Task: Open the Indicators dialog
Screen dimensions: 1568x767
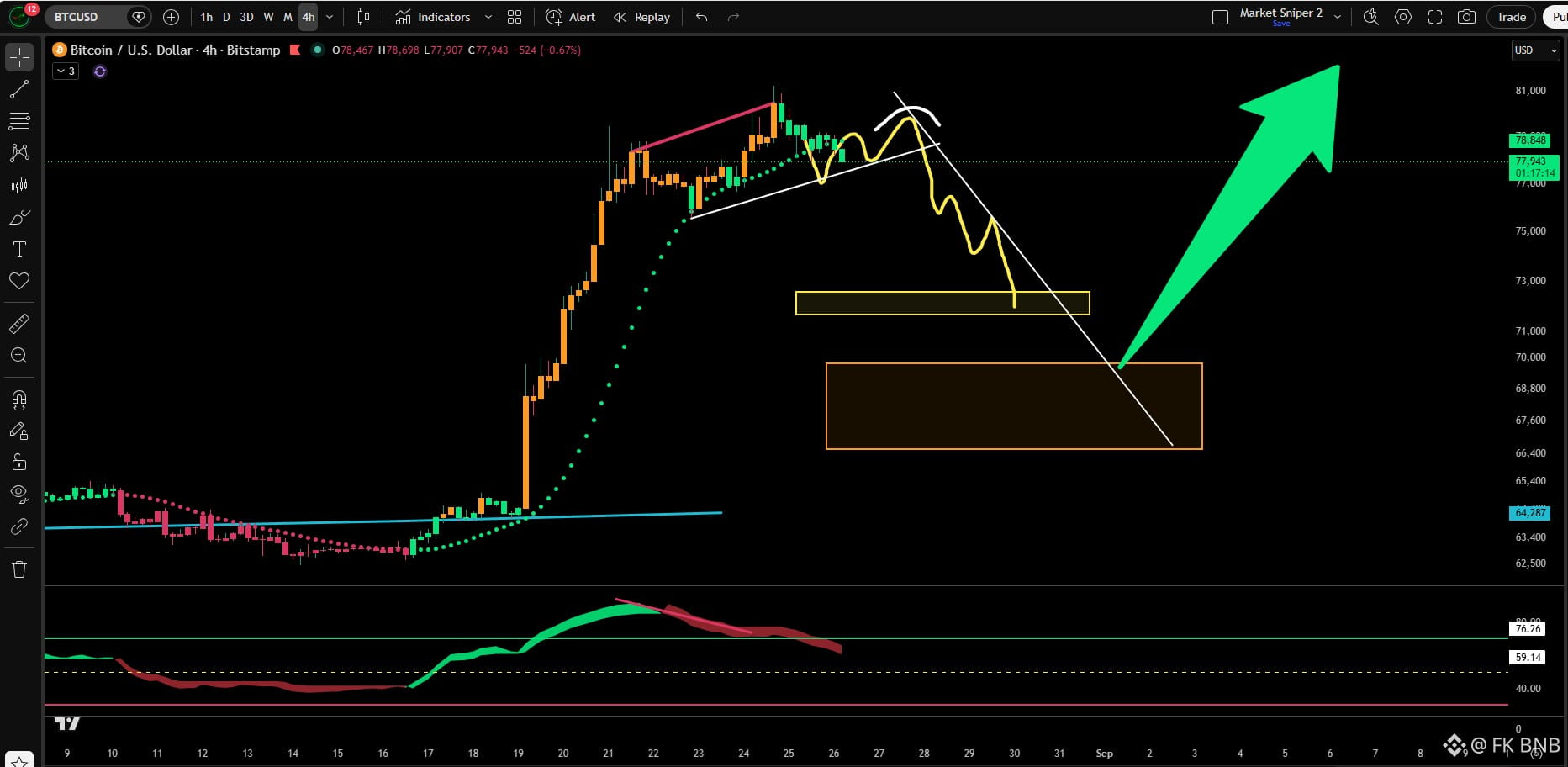Action: [x=433, y=17]
